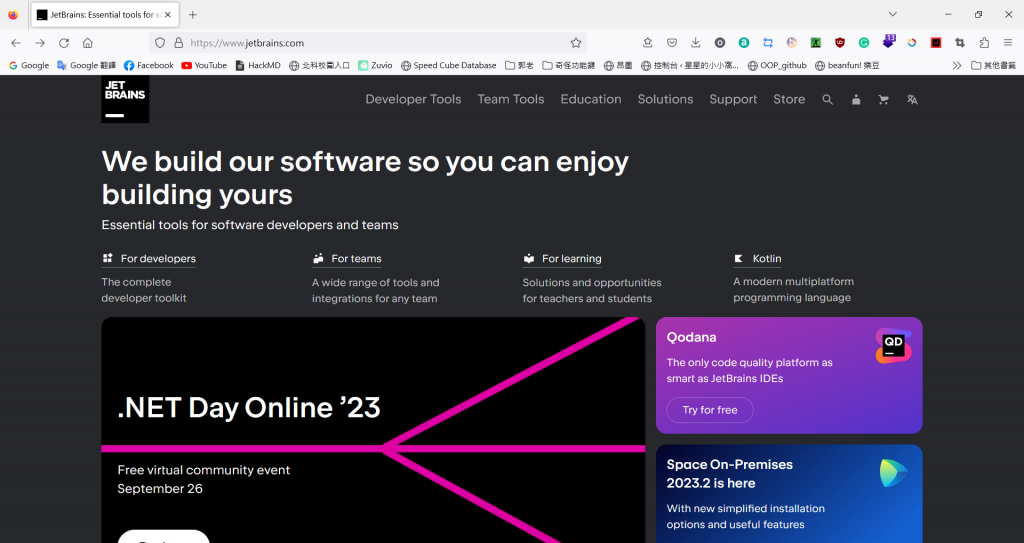Open the Firefox home button

[88, 43]
